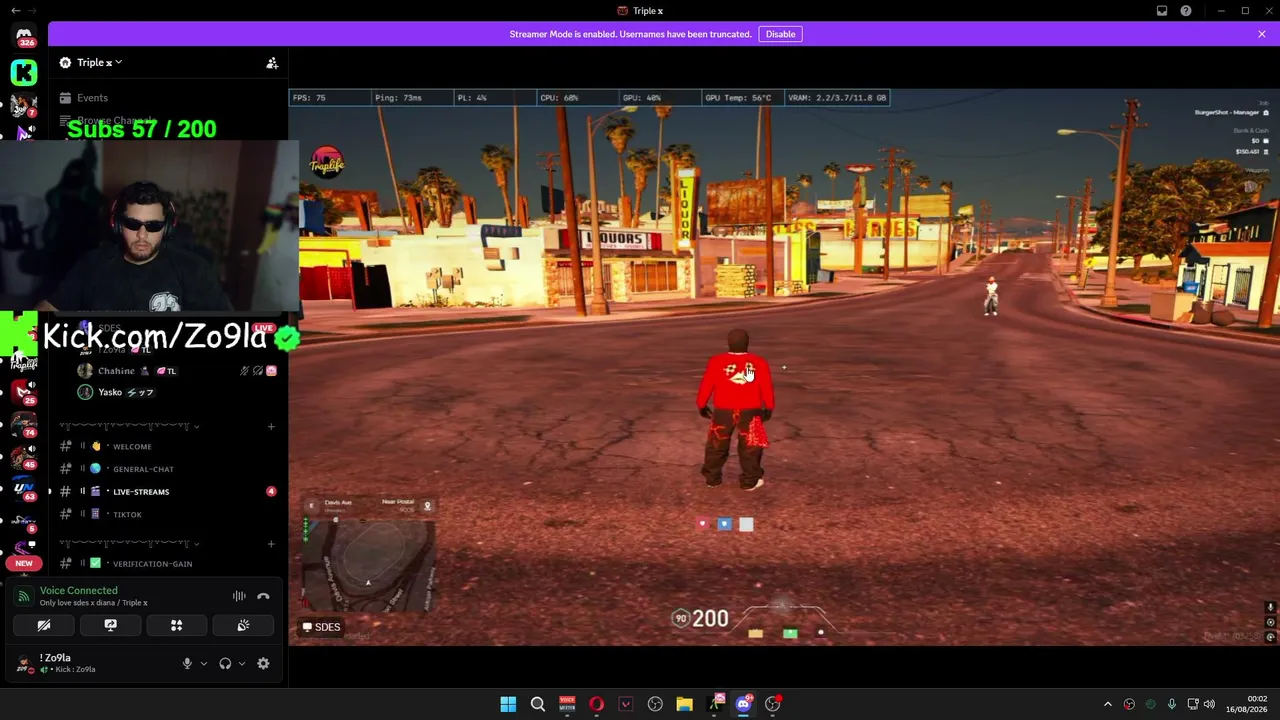Toggle headphone deafen in user panel
1280x720 pixels.
coord(225,664)
